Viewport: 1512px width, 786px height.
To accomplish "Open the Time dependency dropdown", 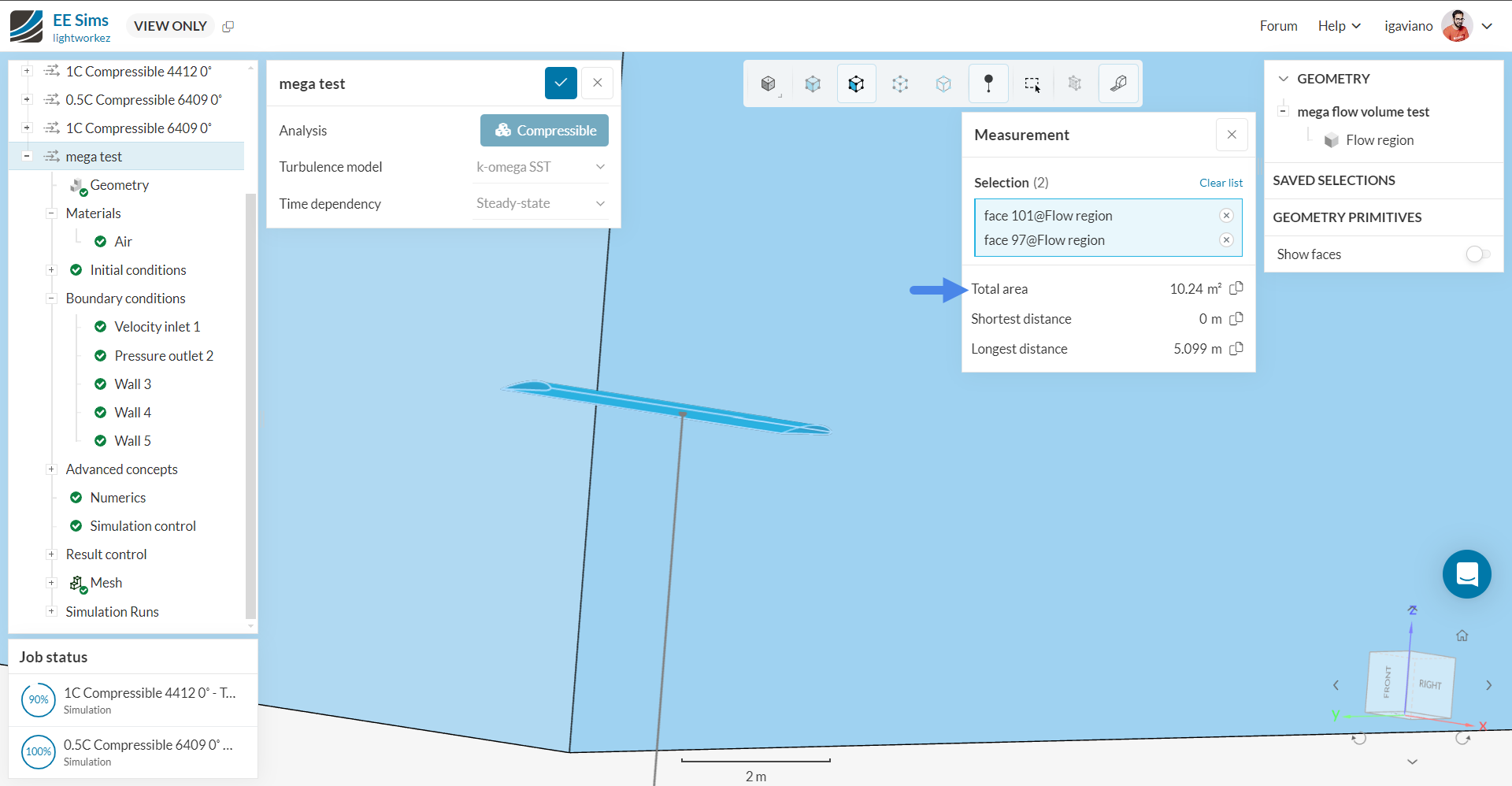I will pos(540,203).
